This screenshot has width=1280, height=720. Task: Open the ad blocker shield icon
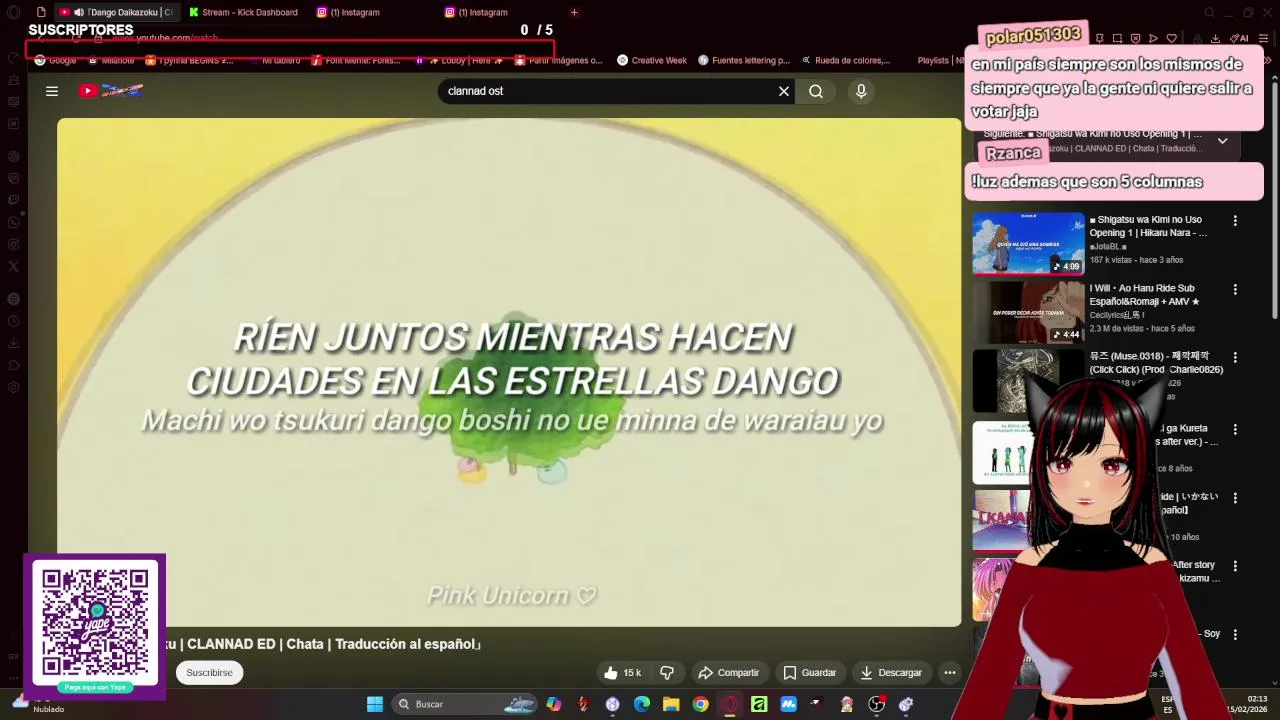tap(1135, 38)
